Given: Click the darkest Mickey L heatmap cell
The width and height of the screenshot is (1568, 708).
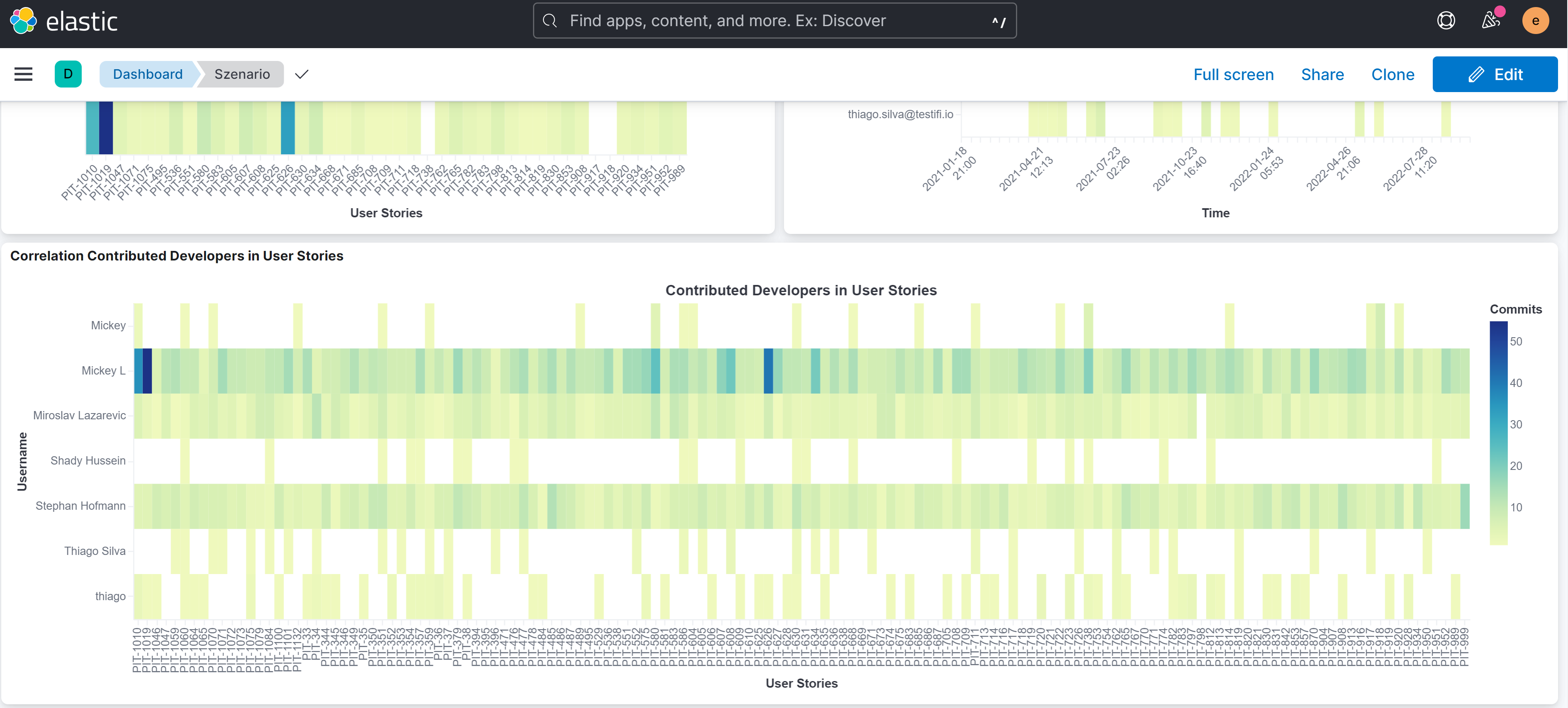Looking at the screenshot, I should (147, 371).
